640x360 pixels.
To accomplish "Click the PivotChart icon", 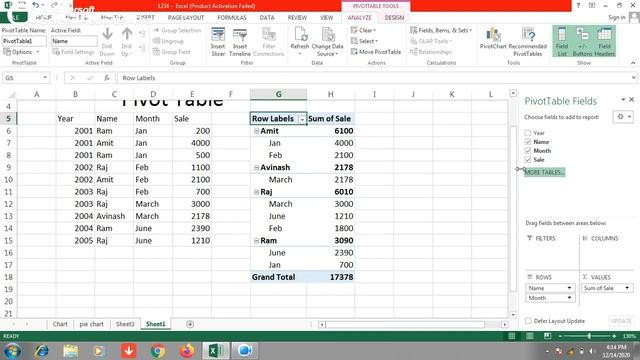I will [493, 38].
